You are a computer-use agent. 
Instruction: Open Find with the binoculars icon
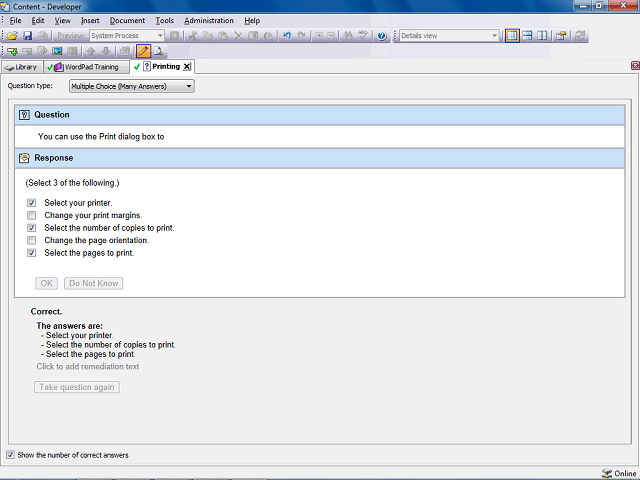[348, 36]
